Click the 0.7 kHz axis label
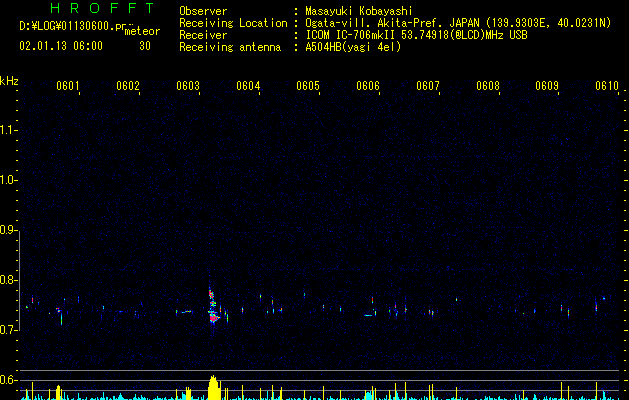This screenshot has width=629, height=400. (8, 330)
